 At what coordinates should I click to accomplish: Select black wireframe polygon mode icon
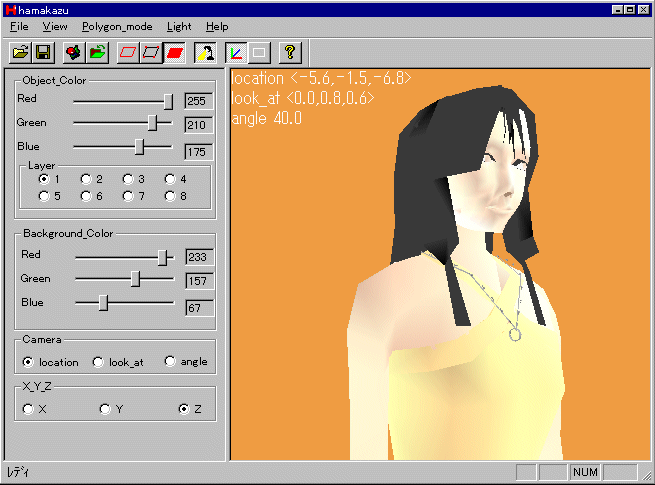[x=151, y=53]
